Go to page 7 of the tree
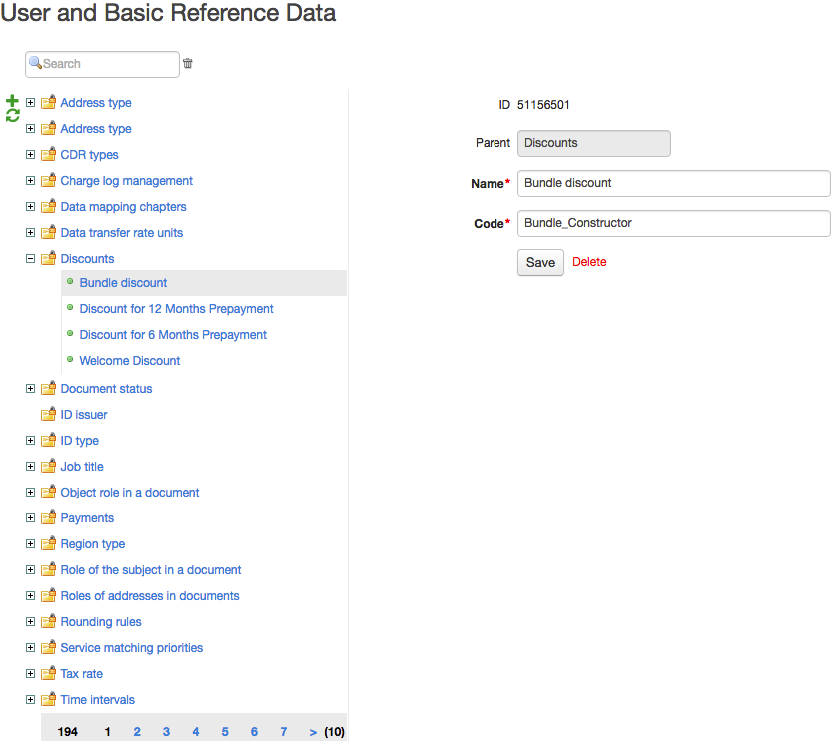The image size is (834, 745). tap(283, 732)
